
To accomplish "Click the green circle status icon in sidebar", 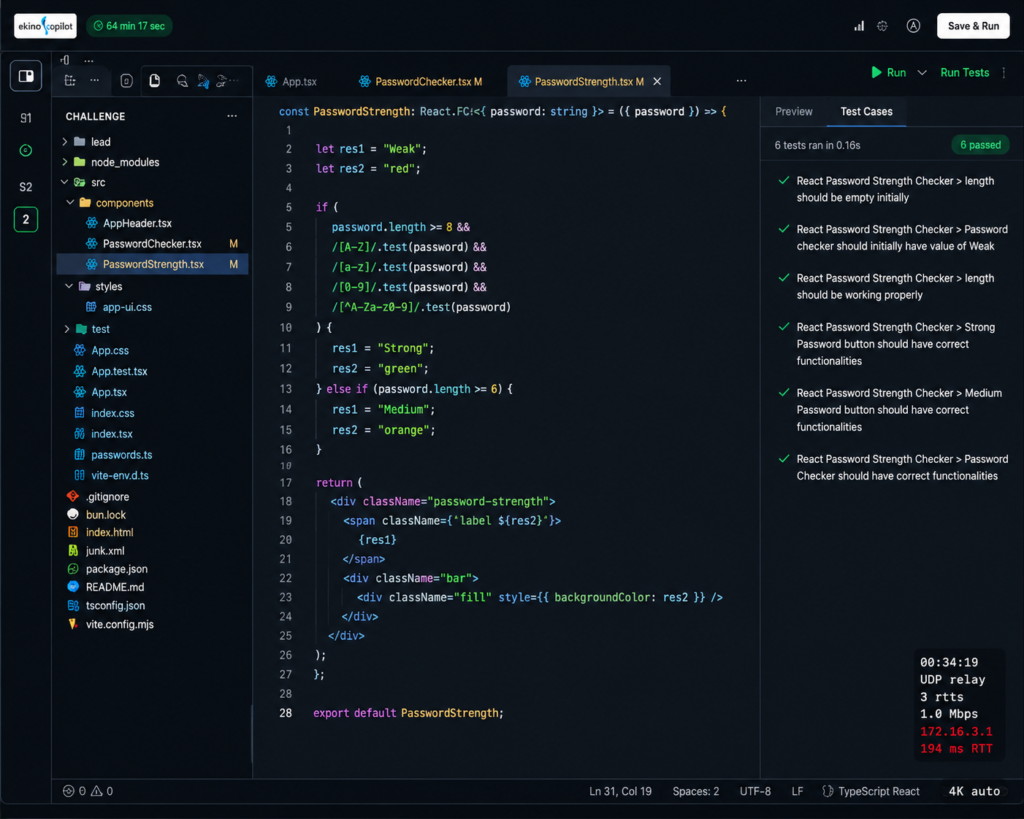I will [25, 150].
